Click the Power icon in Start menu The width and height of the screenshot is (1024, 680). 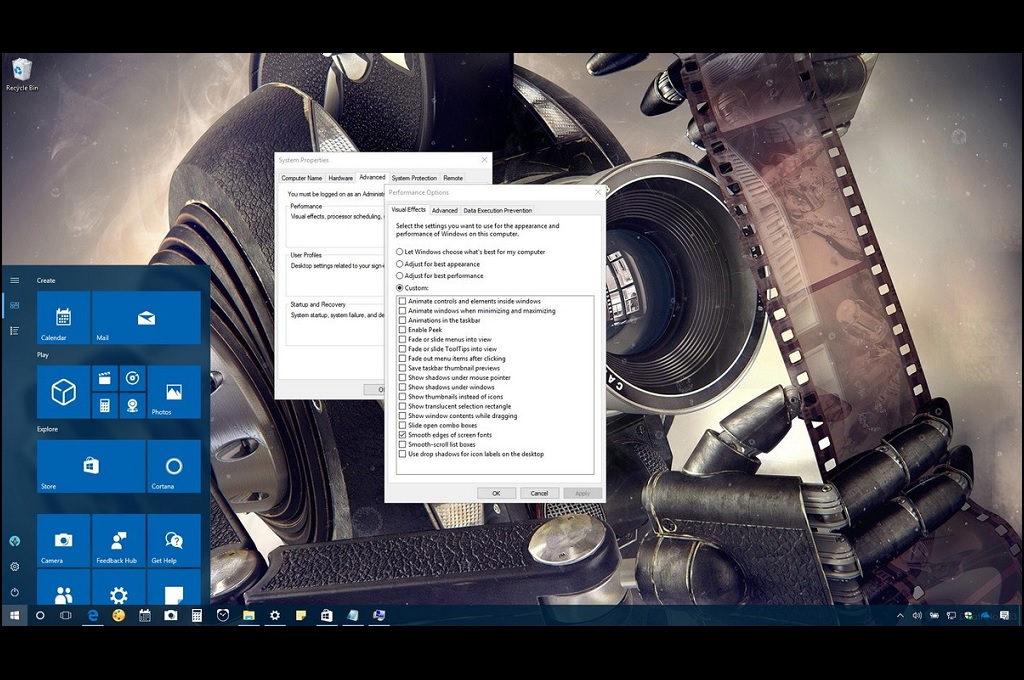pos(15,592)
